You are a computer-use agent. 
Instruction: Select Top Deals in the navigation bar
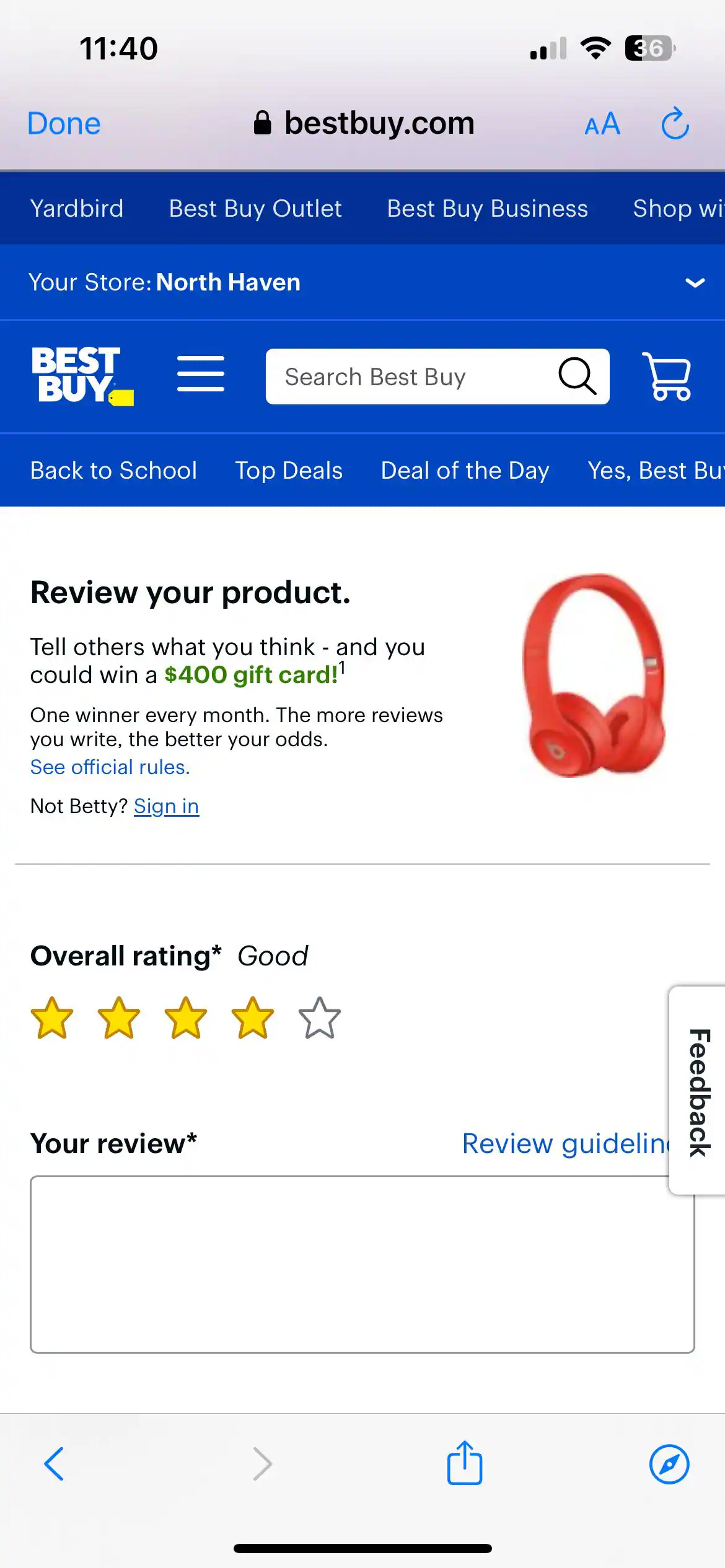(289, 471)
